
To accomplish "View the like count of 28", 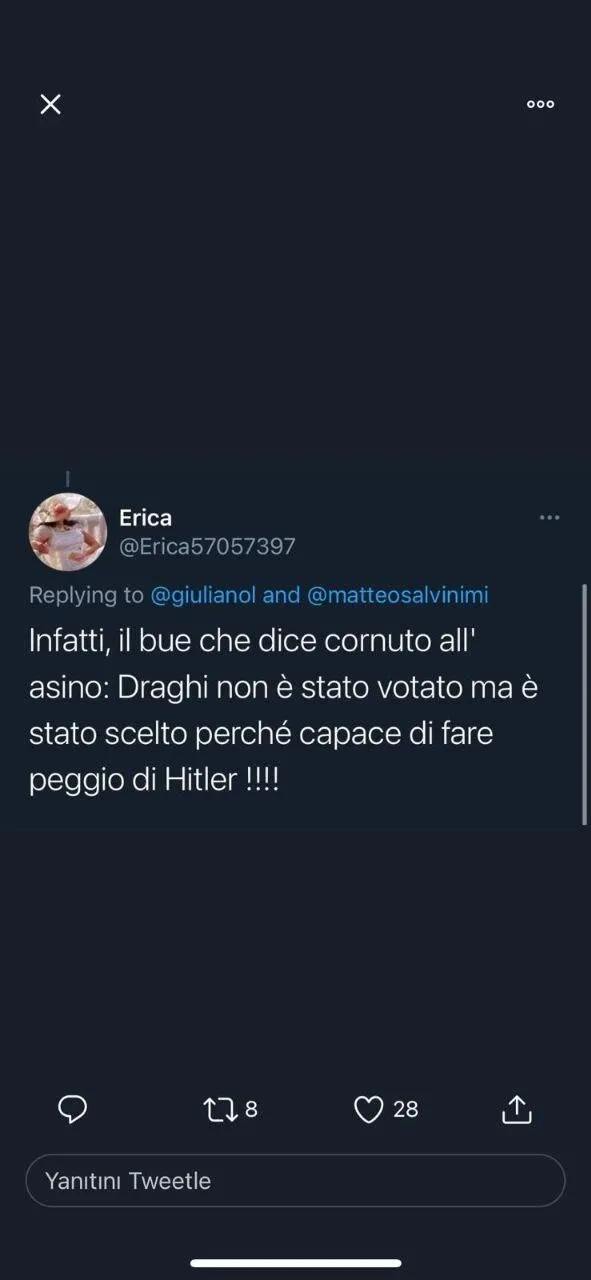I will pyautogui.click(x=405, y=1109).
